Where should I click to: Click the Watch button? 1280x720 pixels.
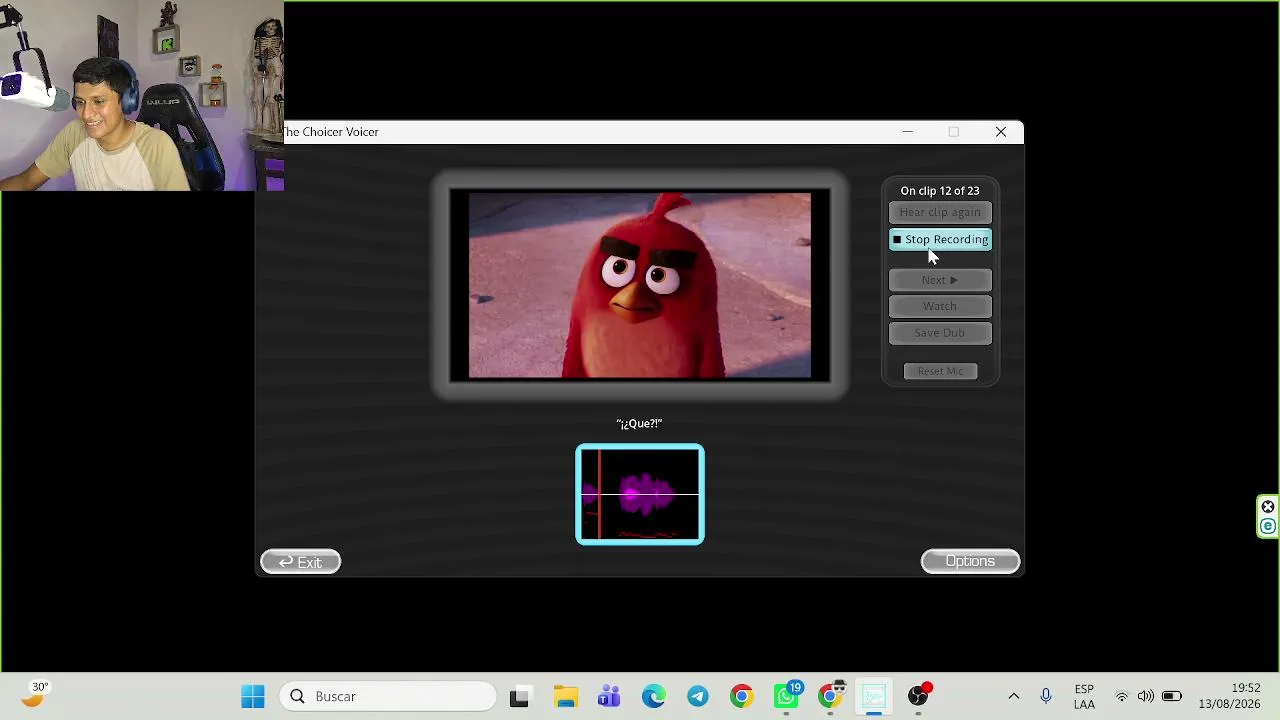click(940, 306)
